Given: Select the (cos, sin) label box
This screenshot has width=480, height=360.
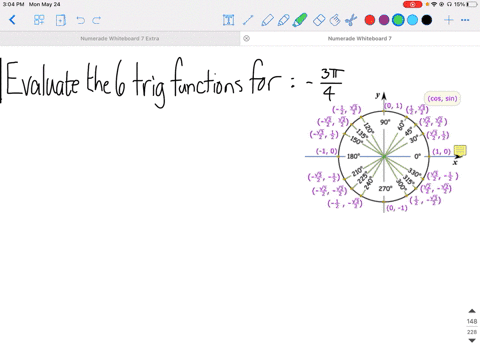Looking at the screenshot, I should coord(442,98).
